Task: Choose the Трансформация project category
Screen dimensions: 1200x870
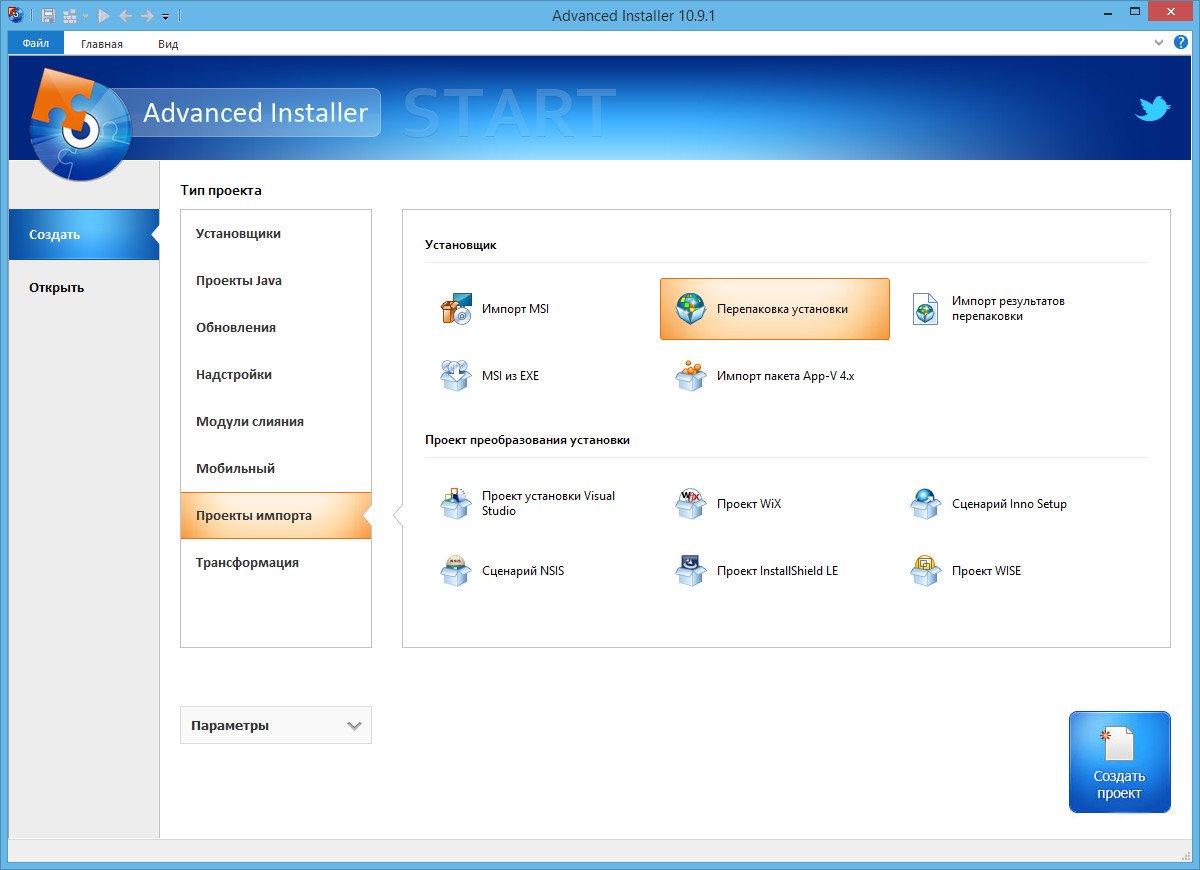Action: click(x=247, y=562)
